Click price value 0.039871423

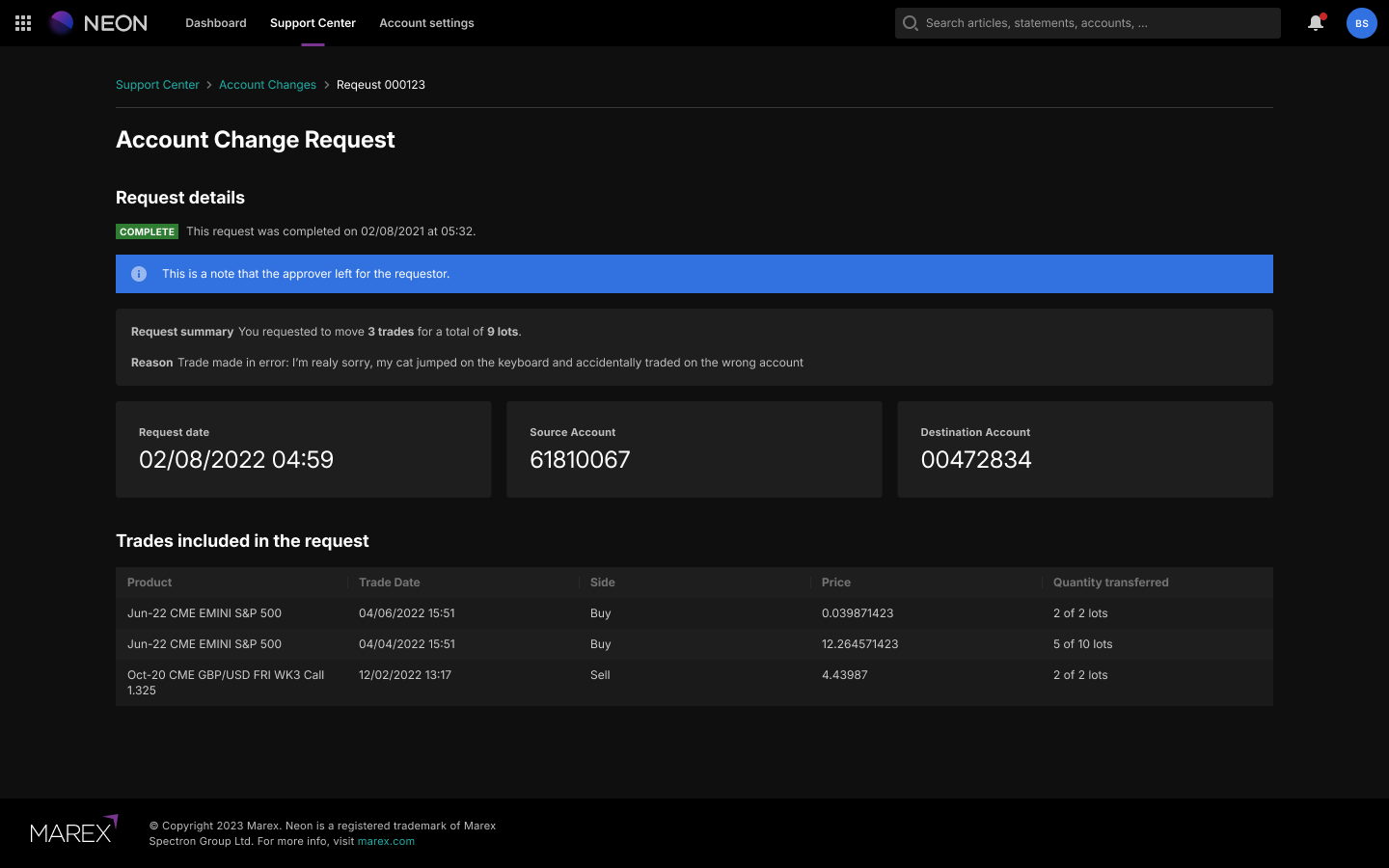(x=858, y=613)
